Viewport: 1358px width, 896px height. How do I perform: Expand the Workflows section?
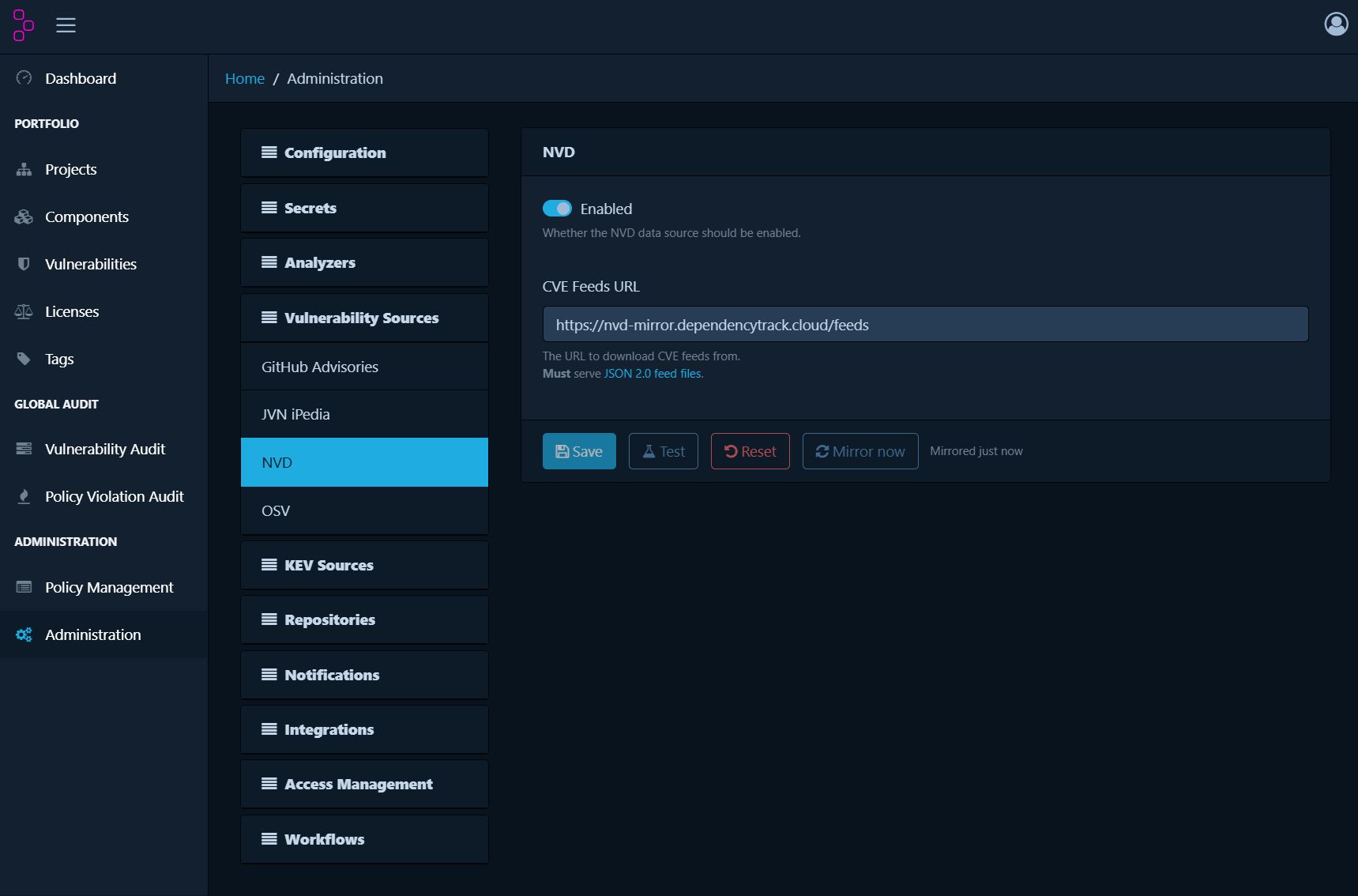pos(364,839)
